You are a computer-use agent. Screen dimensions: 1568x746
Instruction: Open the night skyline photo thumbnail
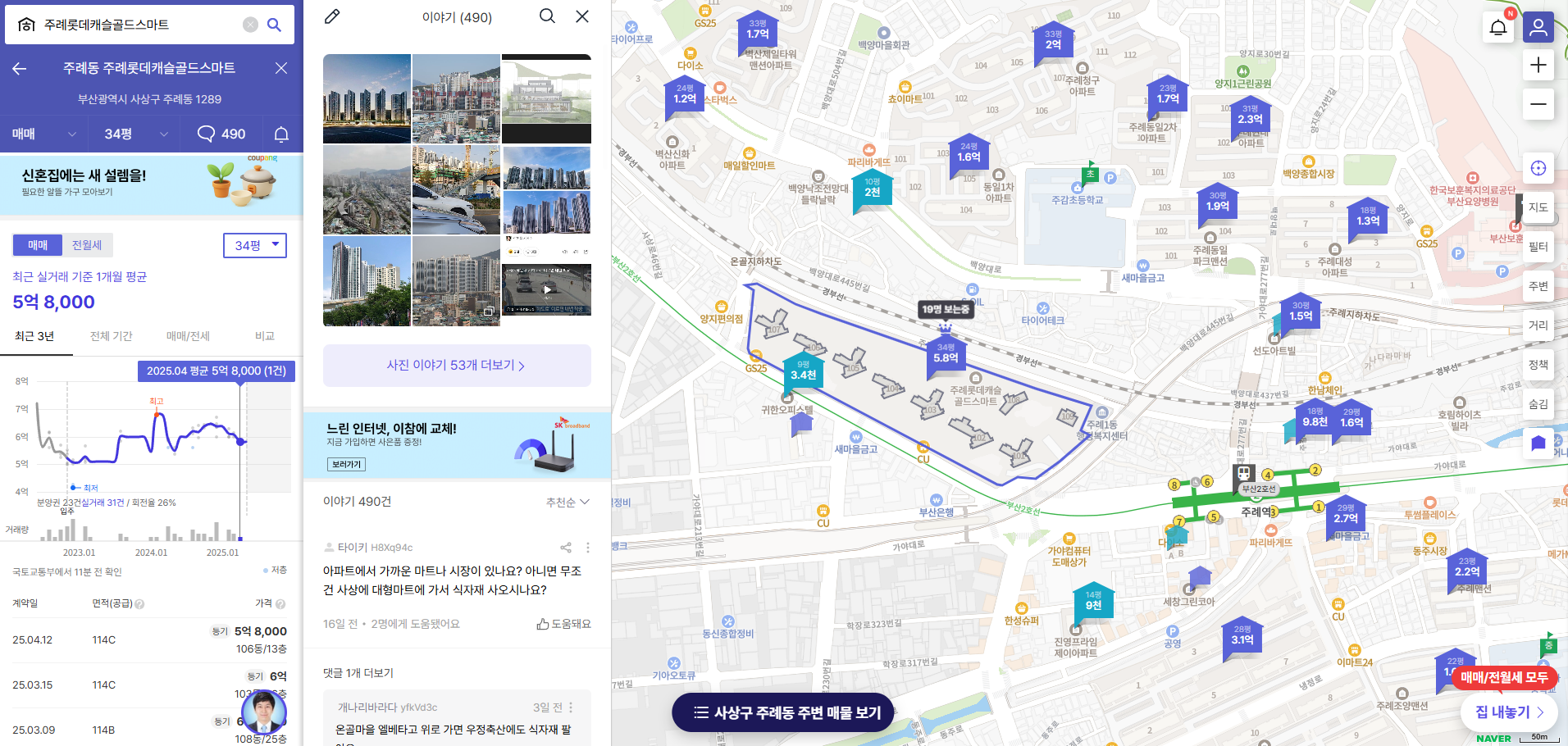(367, 98)
